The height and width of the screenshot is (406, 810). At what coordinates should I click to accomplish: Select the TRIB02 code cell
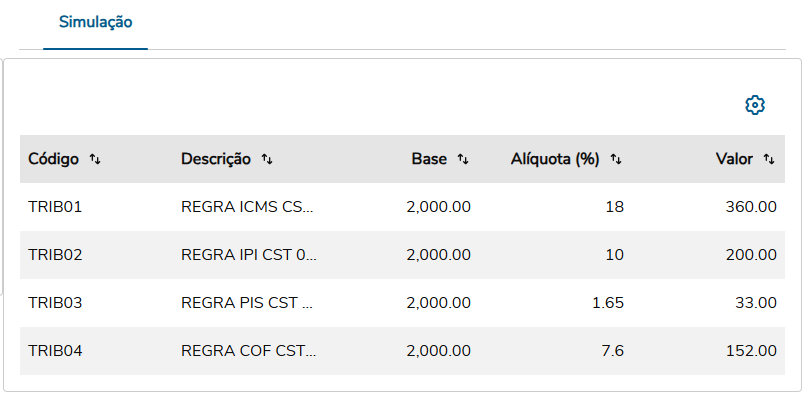tap(55, 255)
